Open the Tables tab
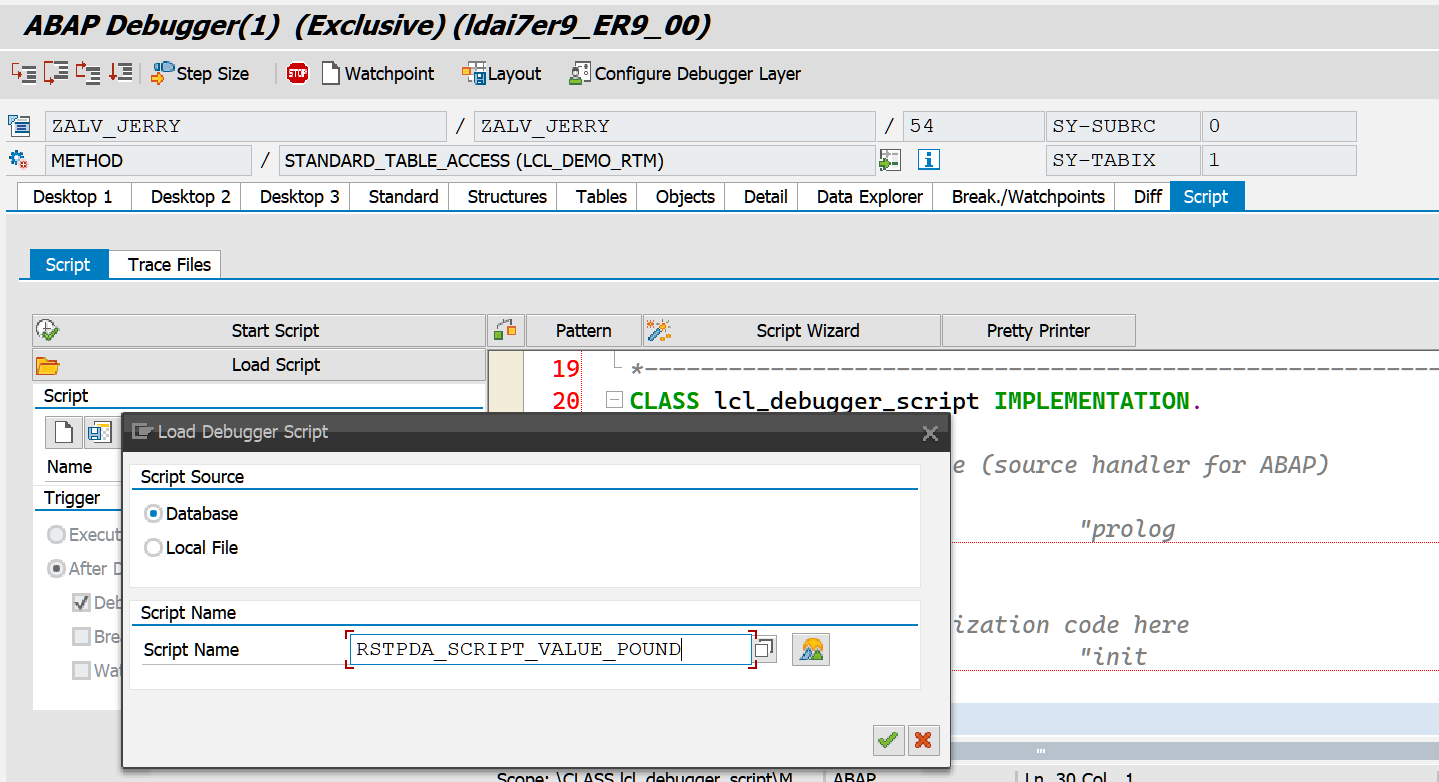The width and height of the screenshot is (1439, 782). point(601,197)
